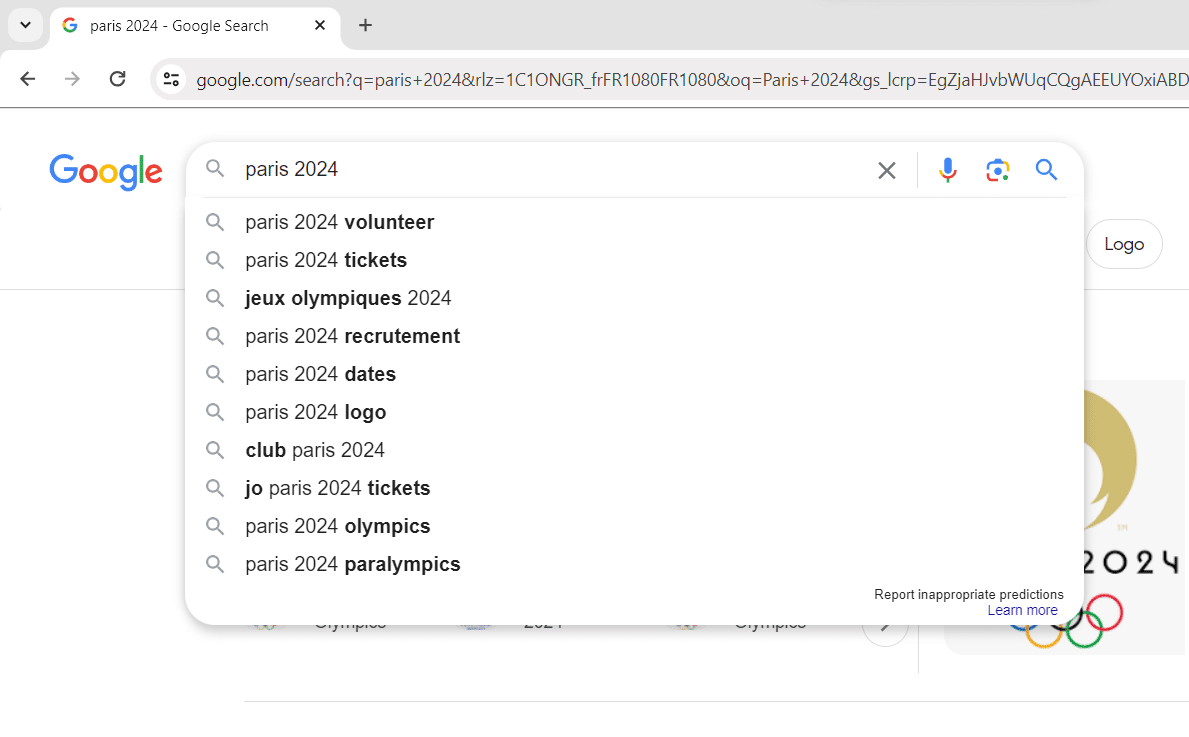Select 'paris 2024 volunteer' suggestion
The height and width of the screenshot is (737, 1189).
coord(339,222)
